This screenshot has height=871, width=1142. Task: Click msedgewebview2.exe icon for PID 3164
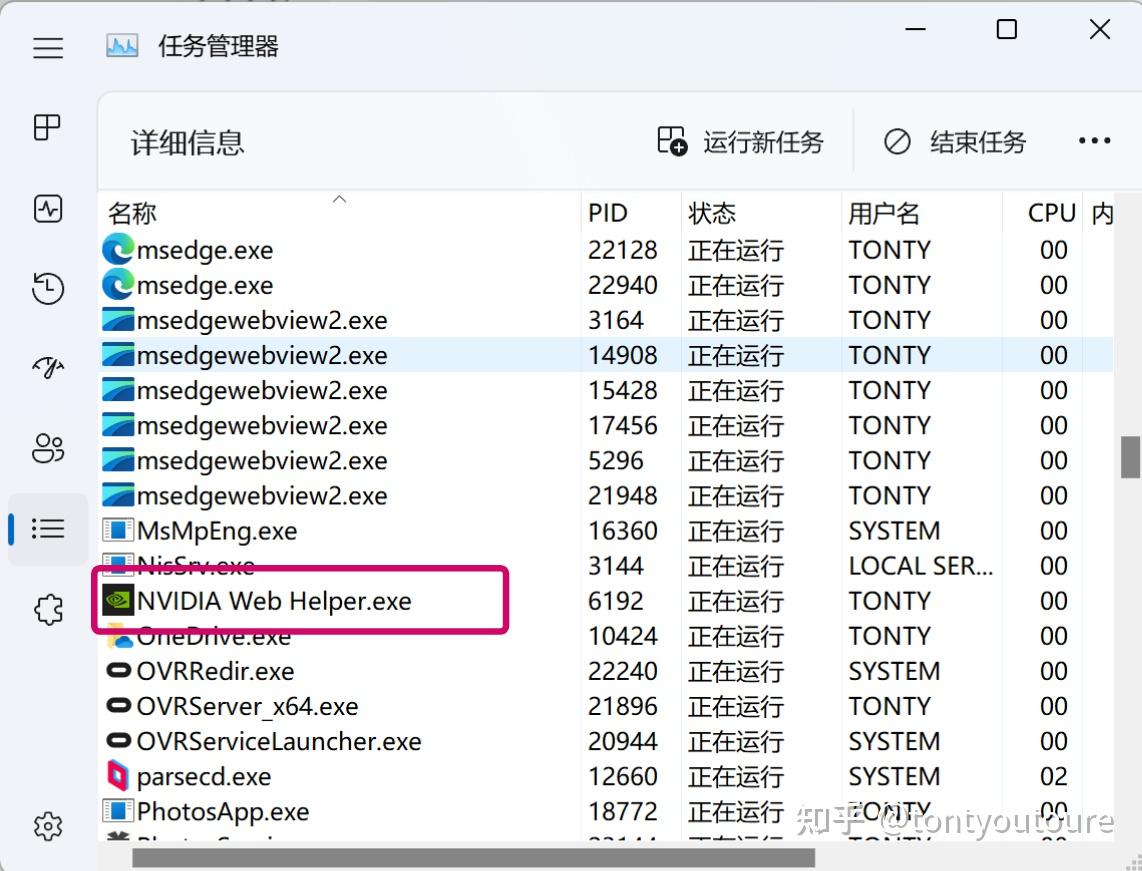coord(118,320)
